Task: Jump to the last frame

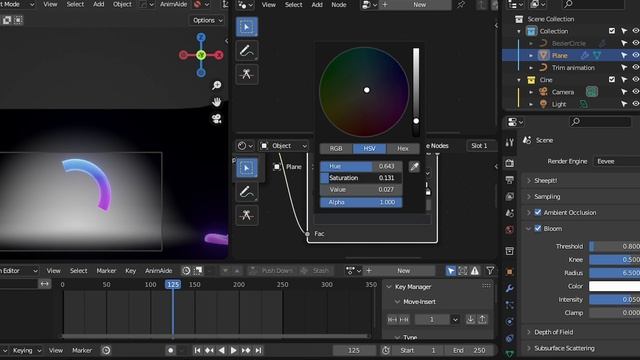Action: 258,350
